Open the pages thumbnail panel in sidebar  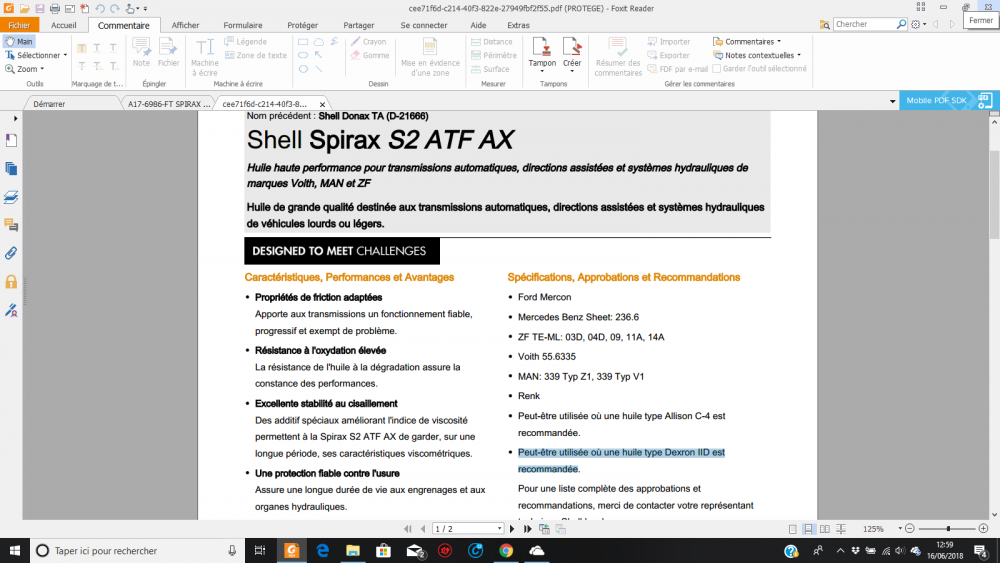tap(11, 169)
